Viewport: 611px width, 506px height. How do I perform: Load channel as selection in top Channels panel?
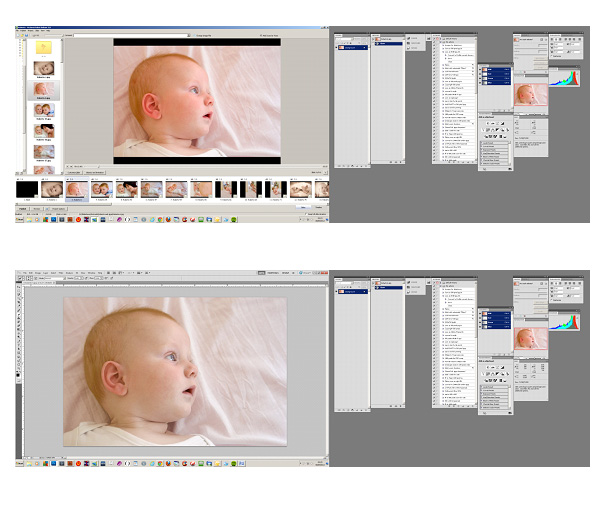click(x=494, y=111)
